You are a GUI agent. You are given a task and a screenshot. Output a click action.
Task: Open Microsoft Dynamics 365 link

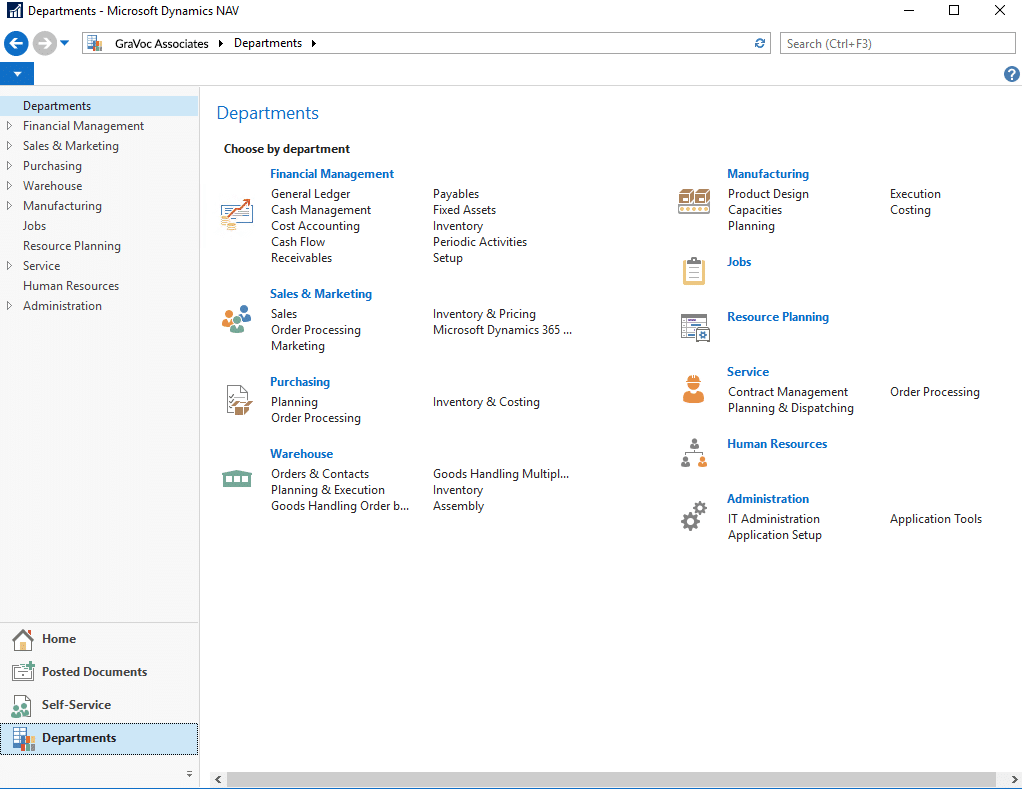click(502, 330)
